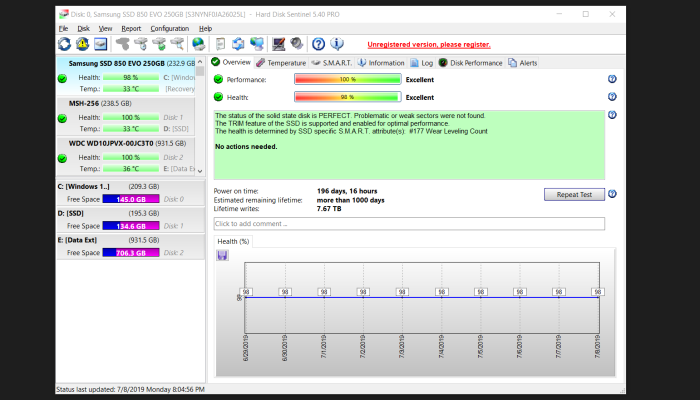The width and height of the screenshot is (700, 400).
Task: Switch to the Overview tab
Action: 231,62
